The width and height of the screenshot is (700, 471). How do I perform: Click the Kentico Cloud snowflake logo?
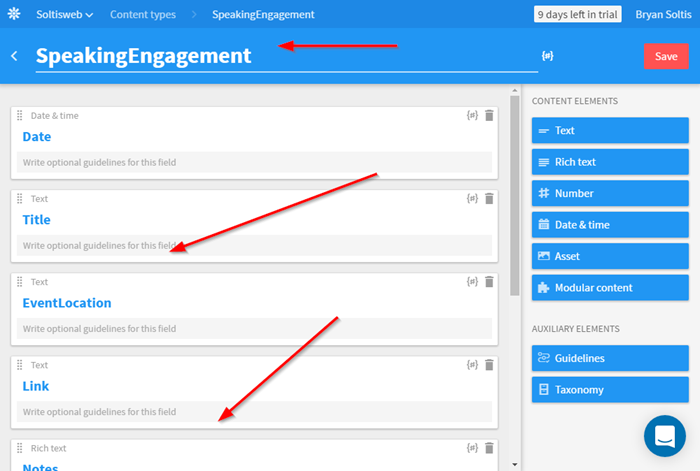point(14,14)
